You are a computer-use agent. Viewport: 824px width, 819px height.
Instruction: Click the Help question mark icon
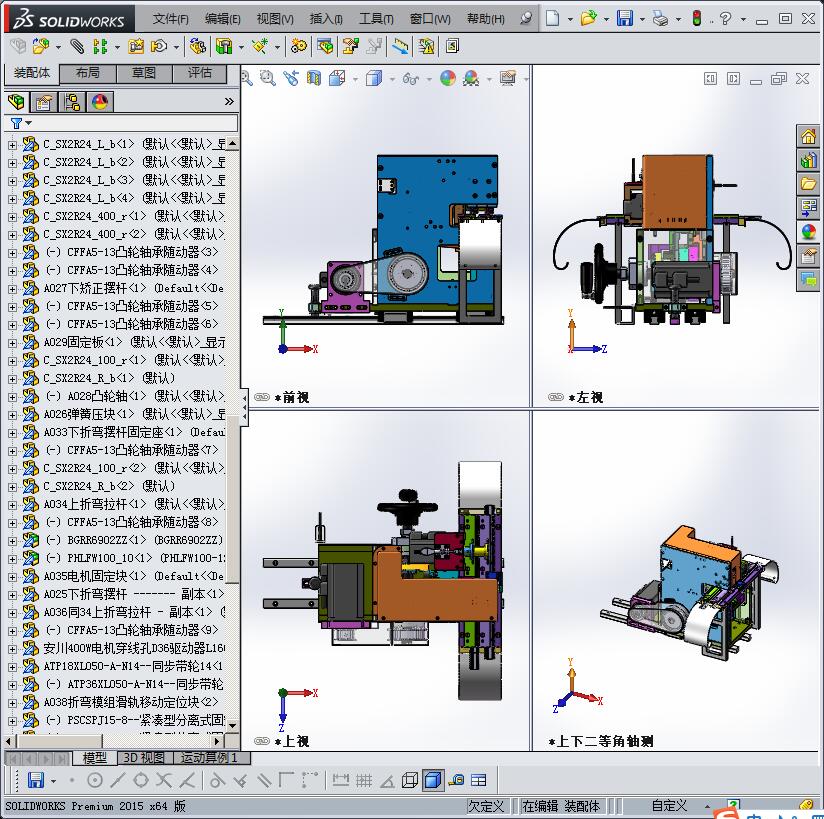(x=725, y=19)
